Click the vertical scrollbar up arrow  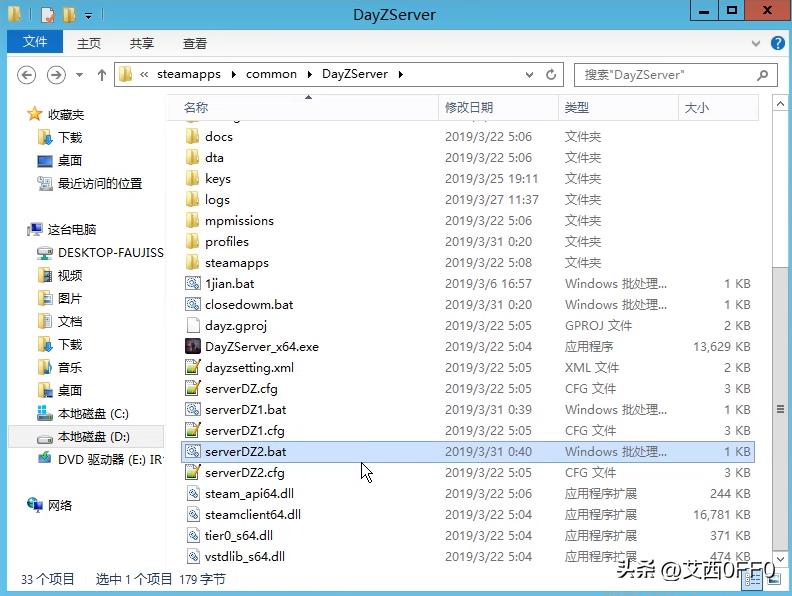[x=780, y=104]
